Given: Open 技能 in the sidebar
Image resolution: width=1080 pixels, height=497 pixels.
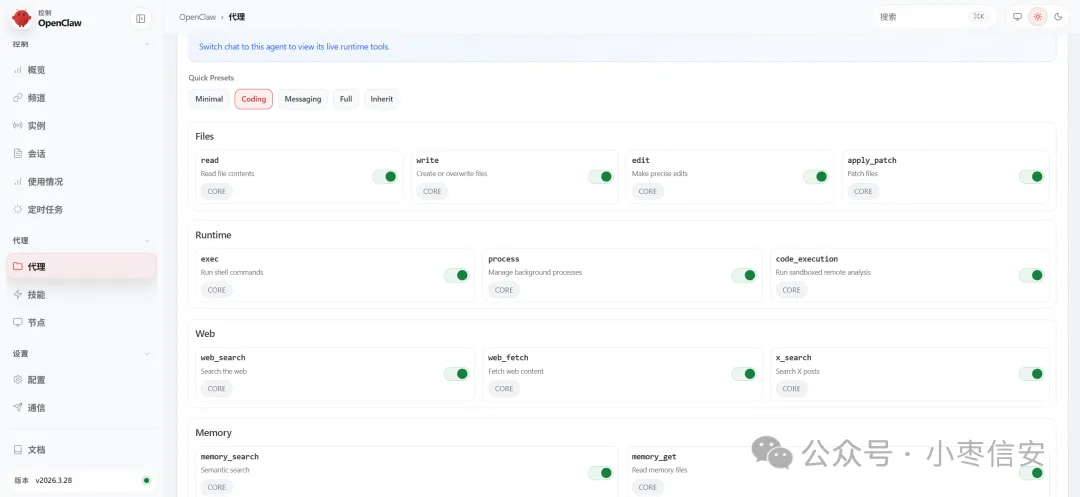Looking at the screenshot, I should pos(81,295).
